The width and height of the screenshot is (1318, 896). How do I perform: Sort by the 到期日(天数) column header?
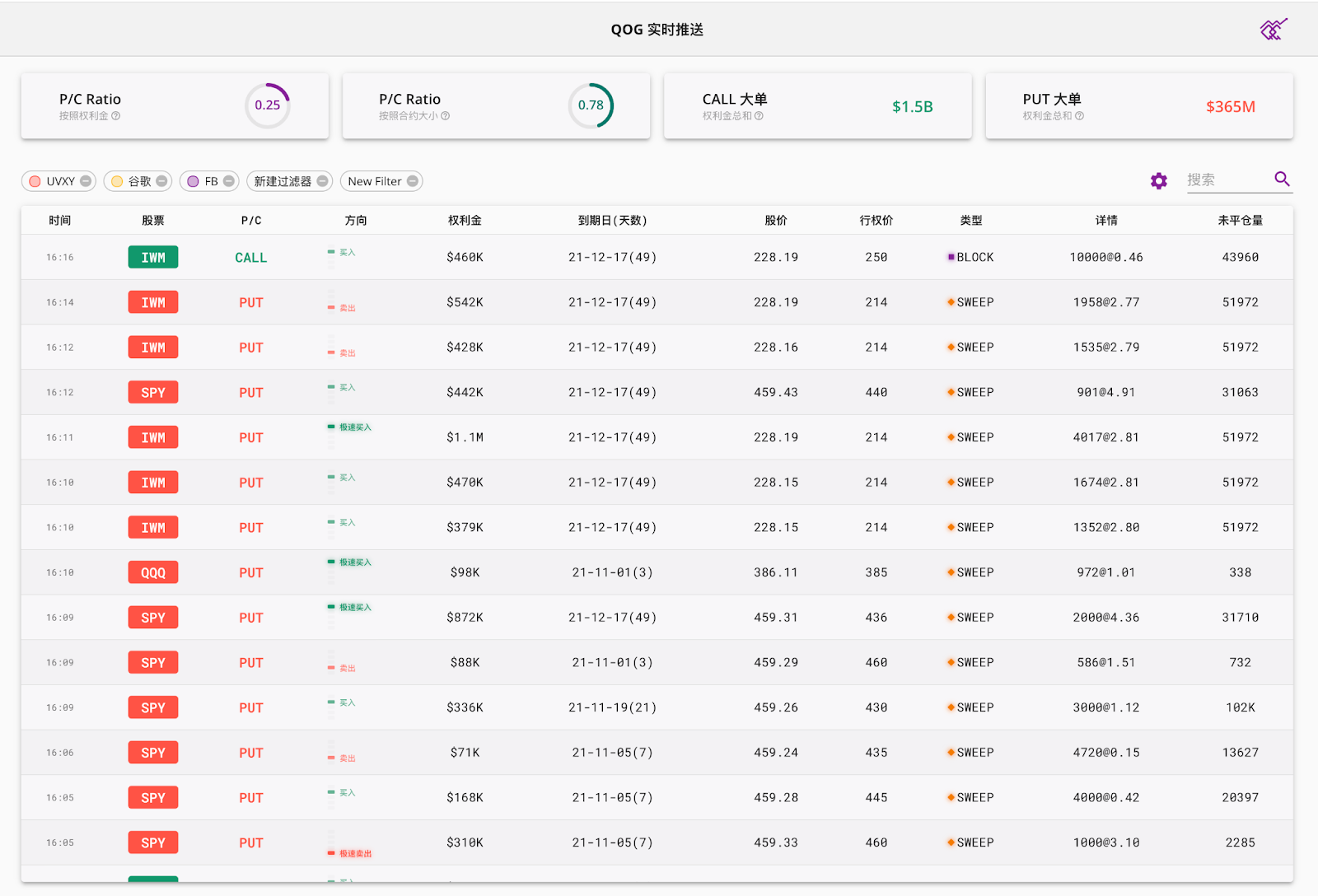[613, 220]
